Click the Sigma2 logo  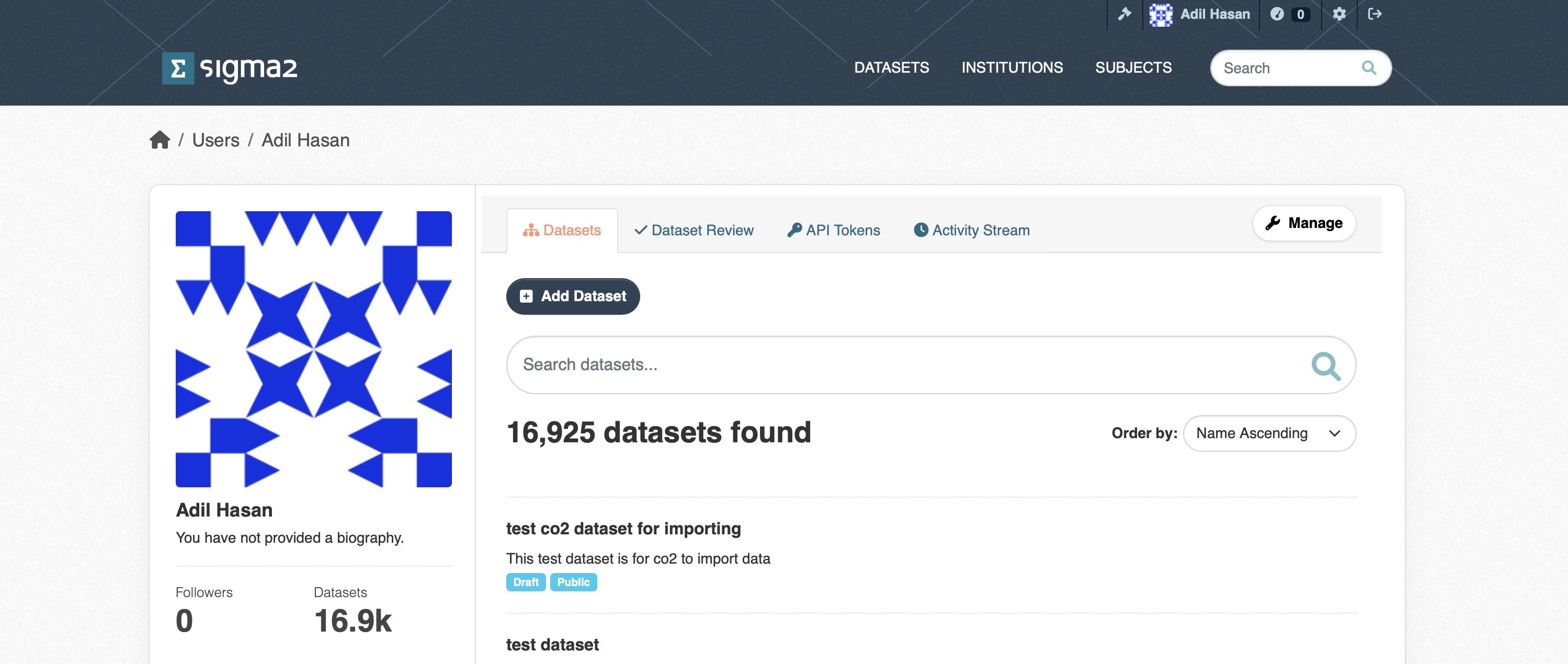coord(230,67)
